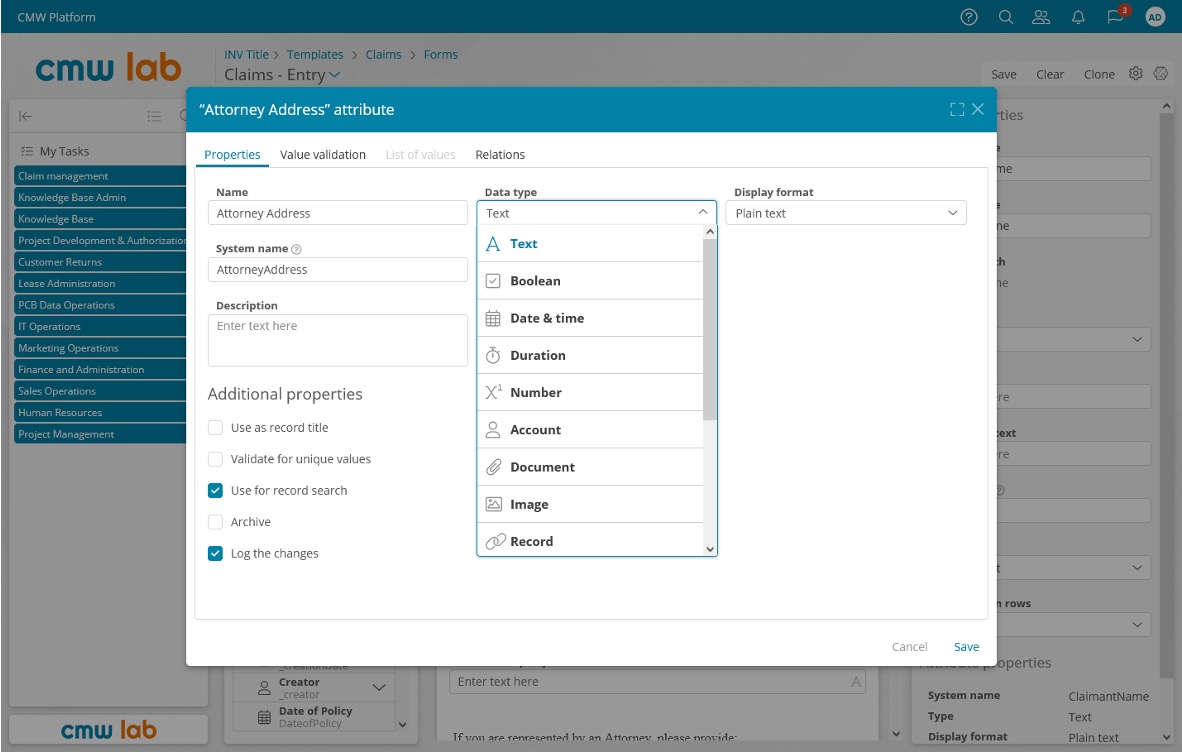Enable Validate for unique values checkbox
This screenshot has width=1182, height=752.
click(x=216, y=459)
